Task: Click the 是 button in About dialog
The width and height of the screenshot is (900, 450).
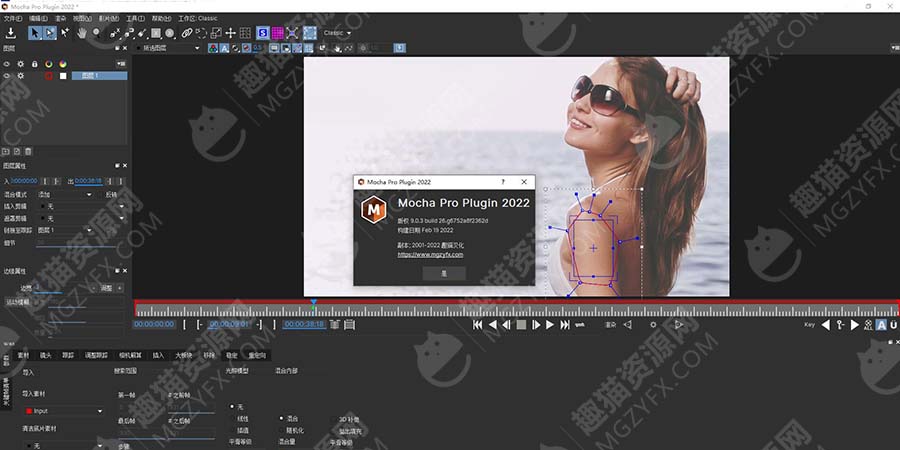Action: (x=444, y=274)
